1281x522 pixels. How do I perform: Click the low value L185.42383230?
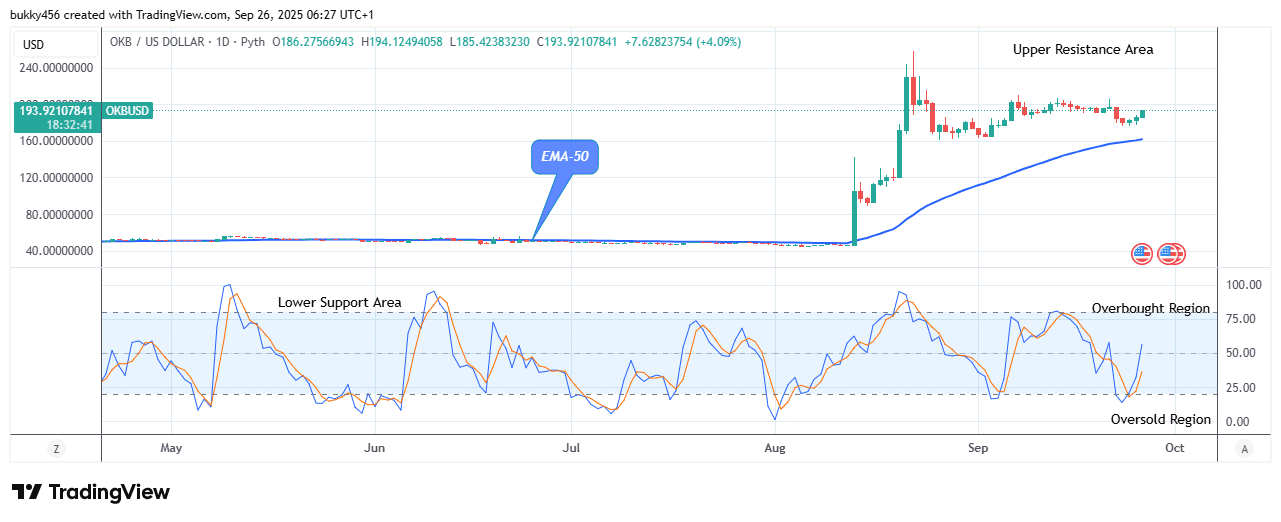tap(491, 42)
